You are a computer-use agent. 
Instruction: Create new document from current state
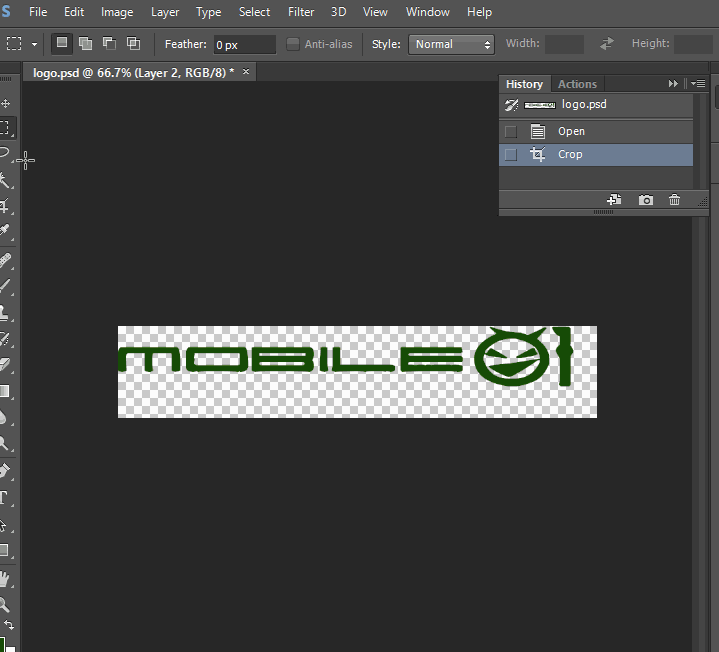pos(614,200)
